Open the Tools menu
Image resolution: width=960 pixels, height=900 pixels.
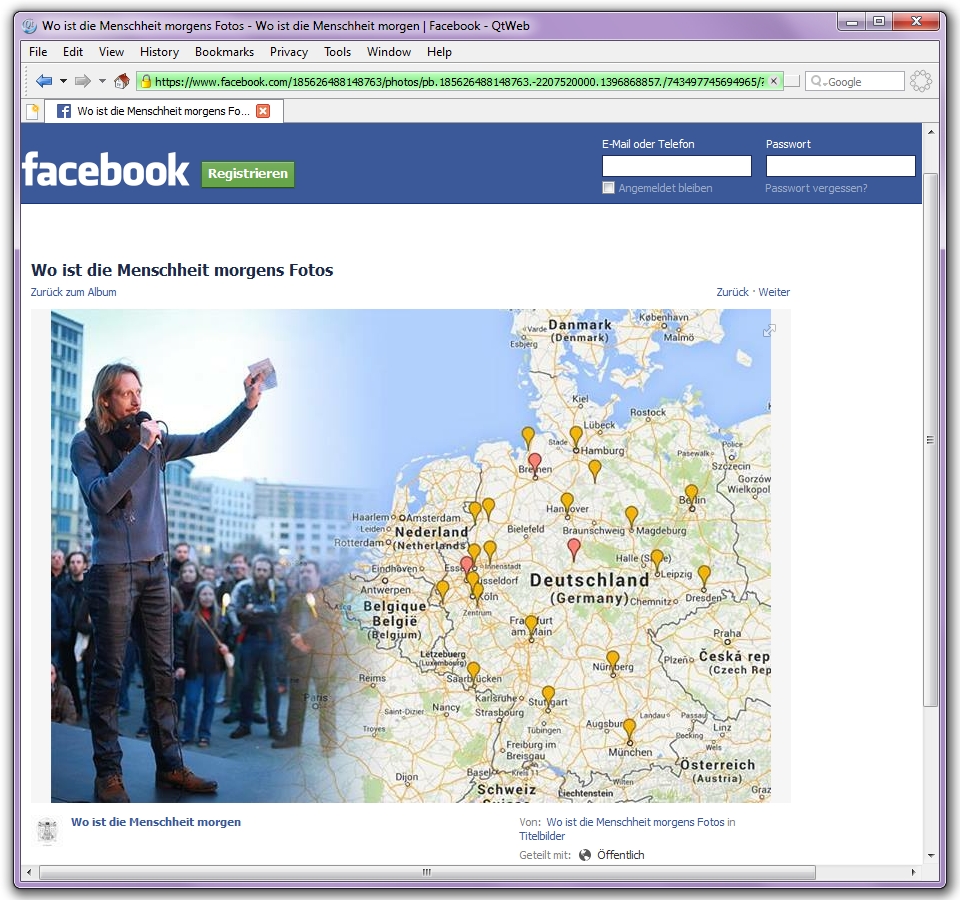(337, 52)
